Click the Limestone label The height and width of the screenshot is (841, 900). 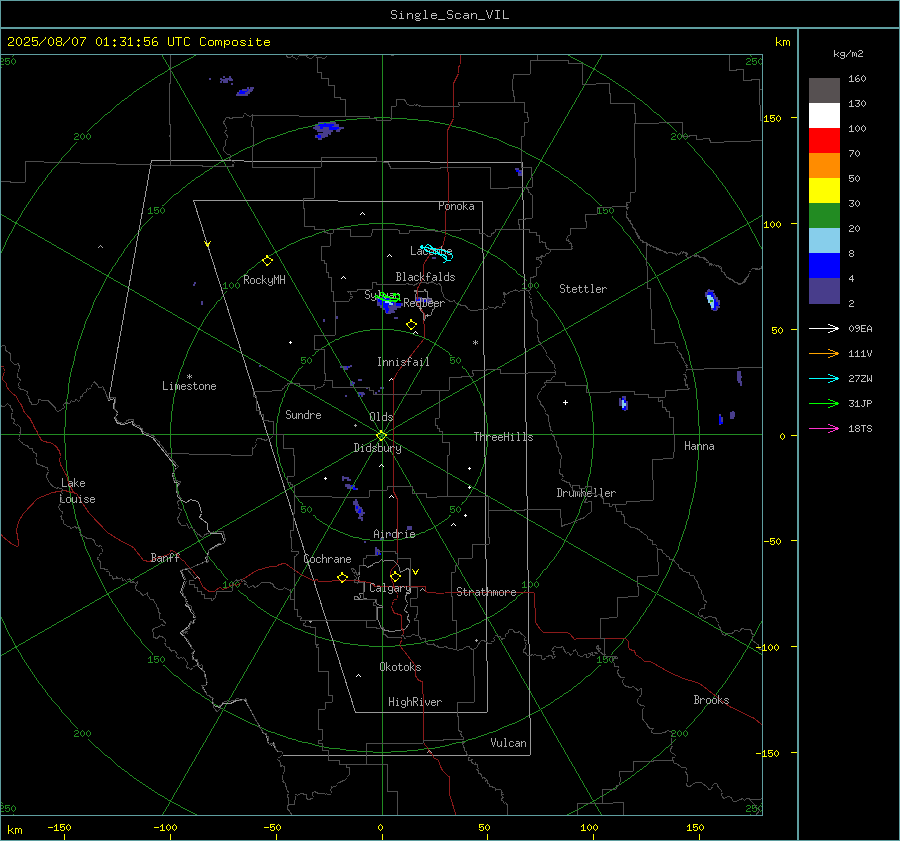pyautogui.click(x=189, y=386)
